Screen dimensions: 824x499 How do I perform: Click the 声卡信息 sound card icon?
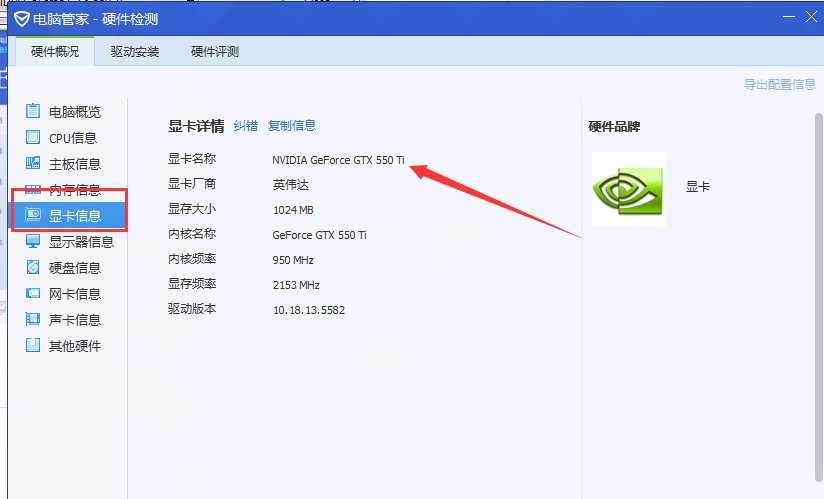point(33,319)
